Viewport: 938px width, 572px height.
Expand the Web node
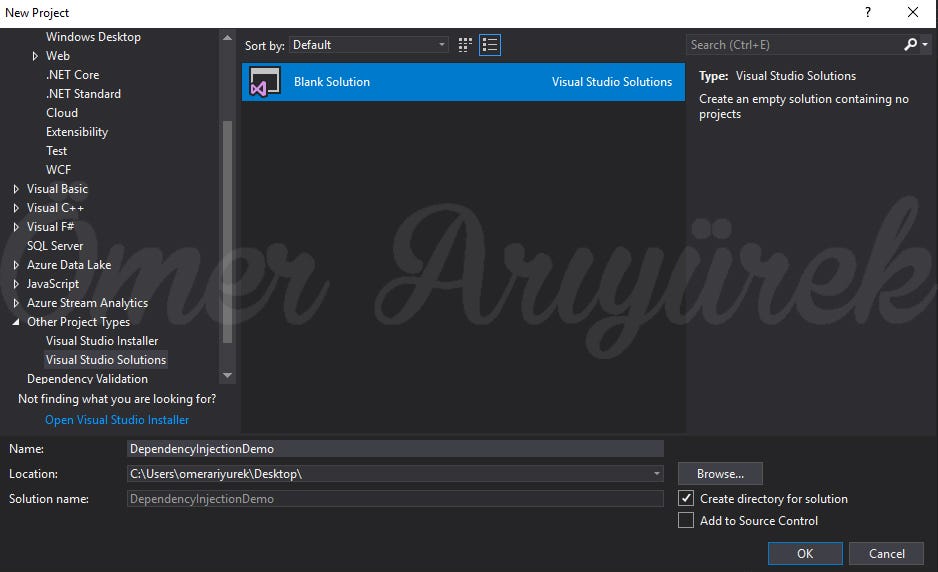(x=35, y=56)
